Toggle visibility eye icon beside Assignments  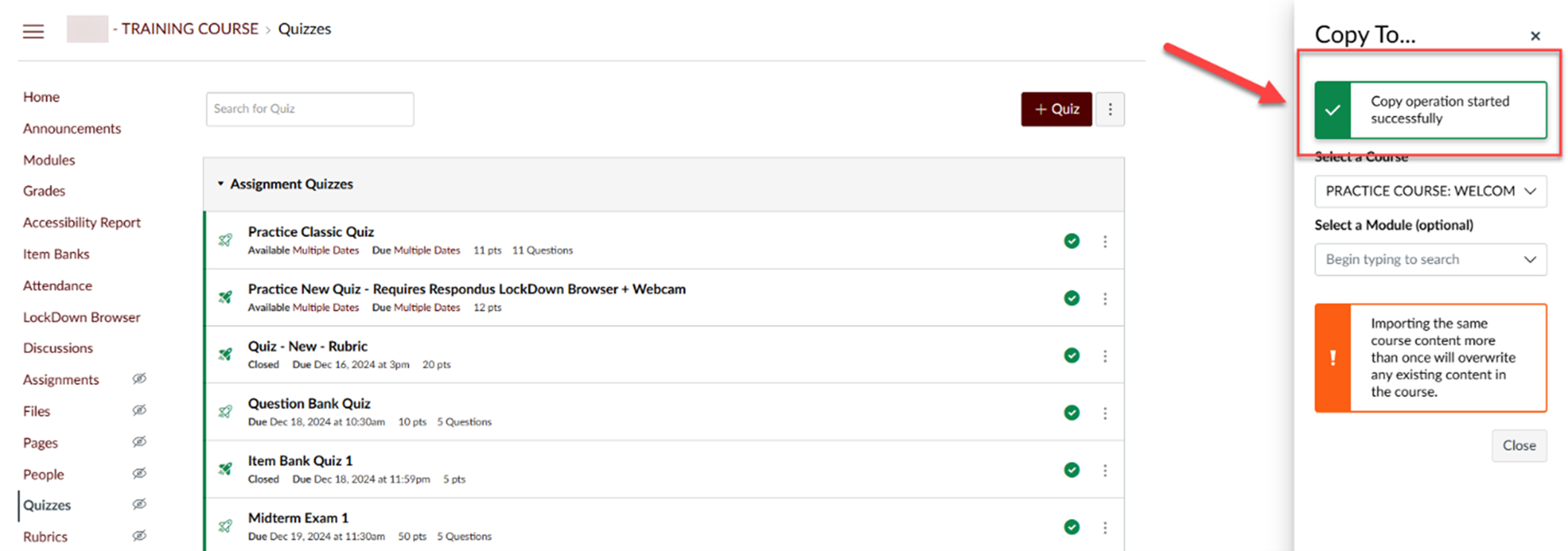(x=140, y=379)
